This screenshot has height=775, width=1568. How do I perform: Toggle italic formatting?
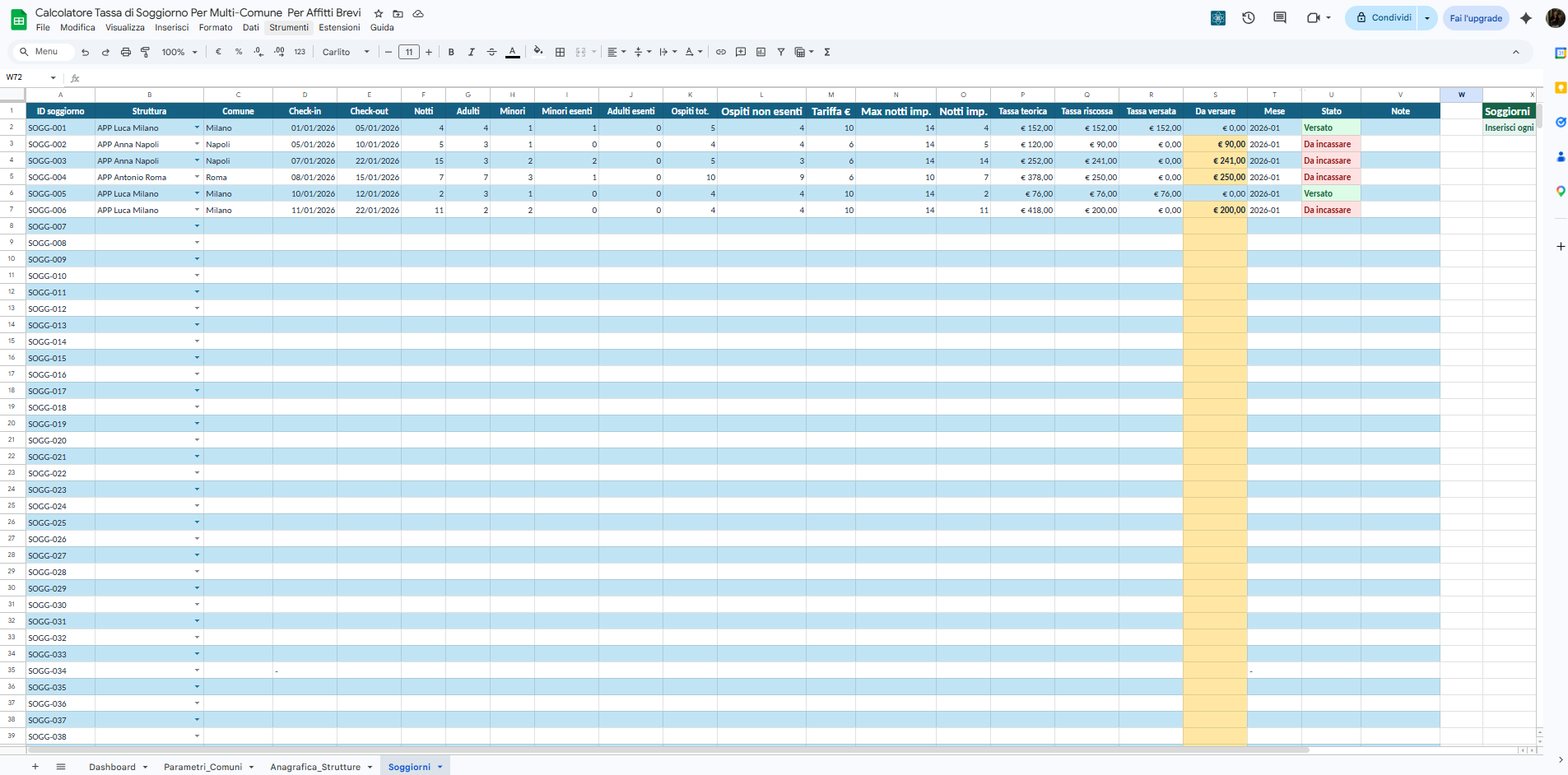click(472, 52)
